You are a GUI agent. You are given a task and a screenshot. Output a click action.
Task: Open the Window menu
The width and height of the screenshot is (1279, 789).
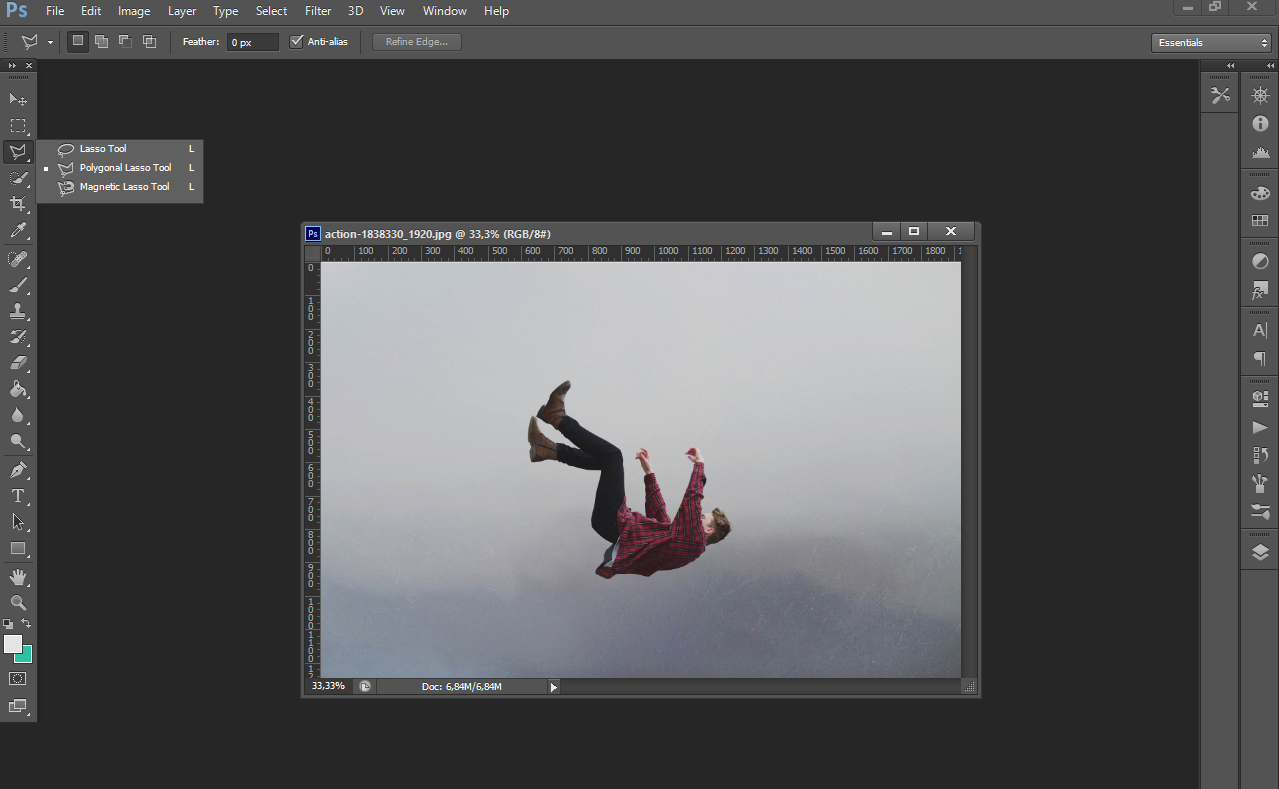445,11
